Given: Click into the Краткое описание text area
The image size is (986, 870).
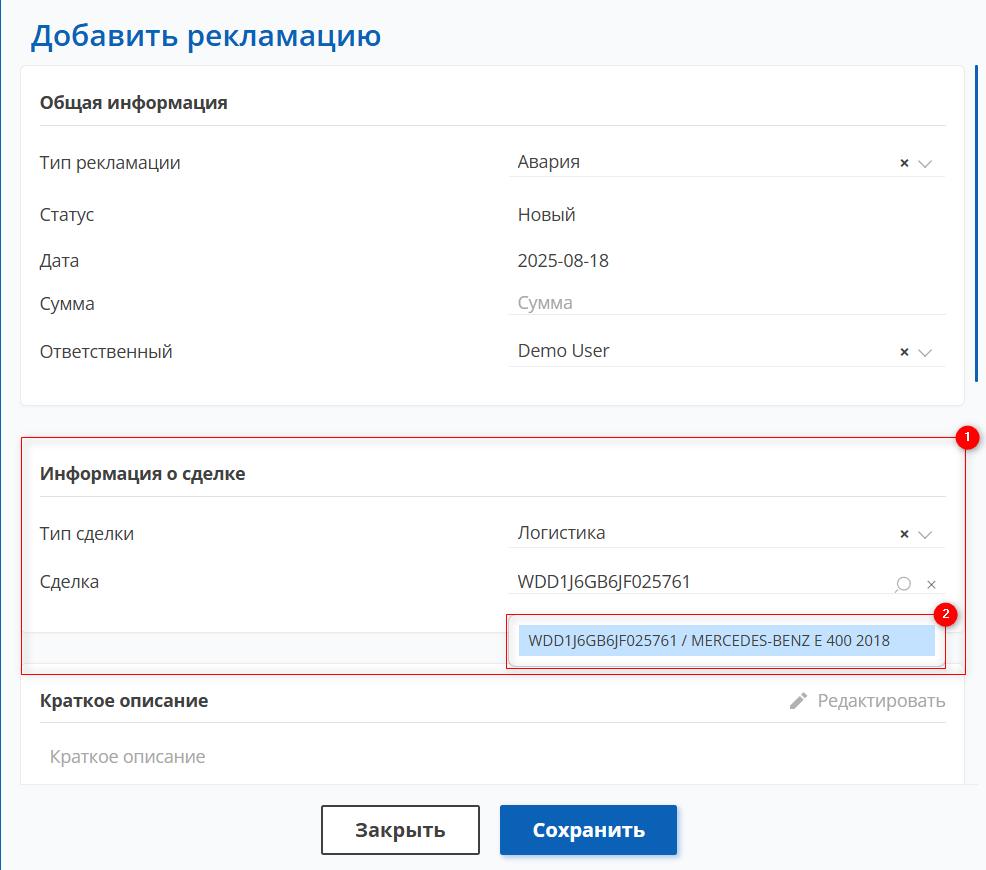Looking at the screenshot, I should (492, 757).
